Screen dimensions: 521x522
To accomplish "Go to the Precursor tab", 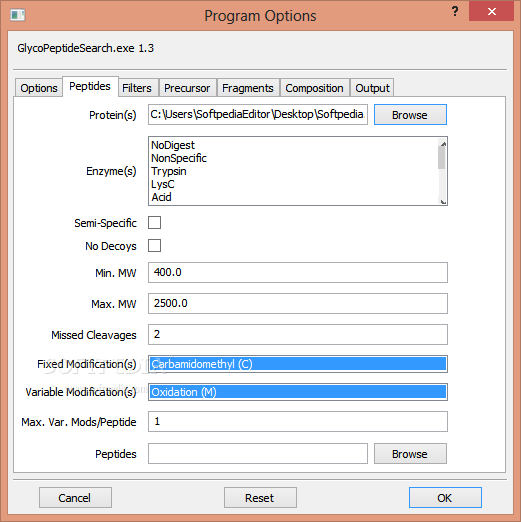I will pyautogui.click(x=187, y=88).
